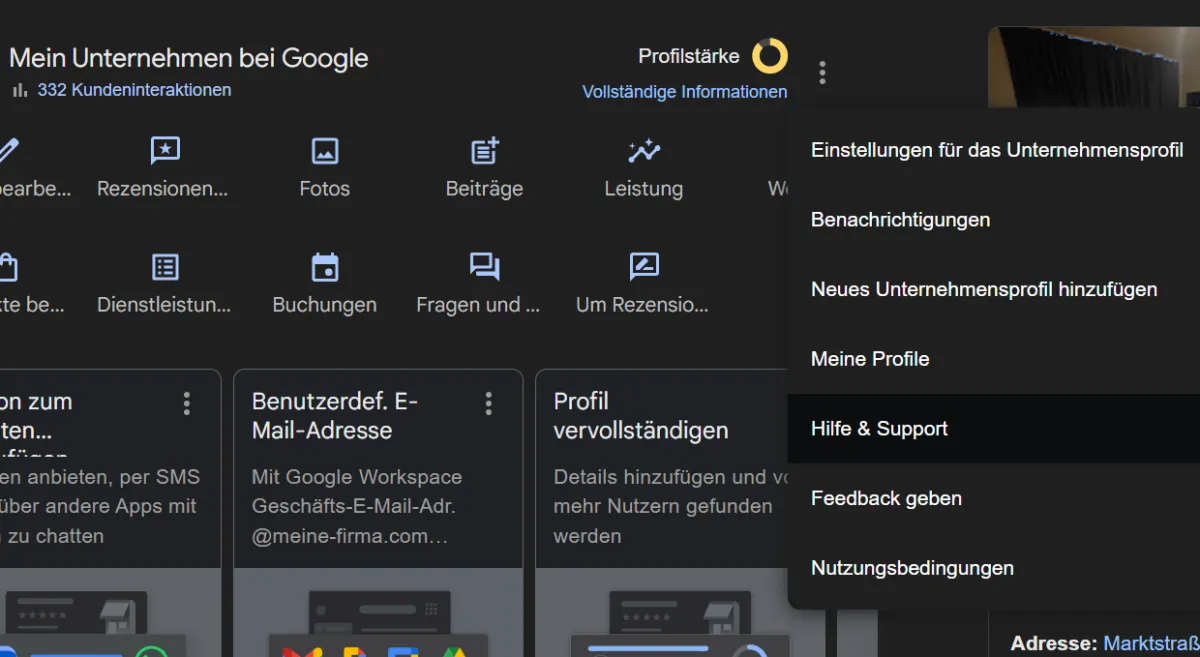Click the Marktstraße address link

(1151, 643)
